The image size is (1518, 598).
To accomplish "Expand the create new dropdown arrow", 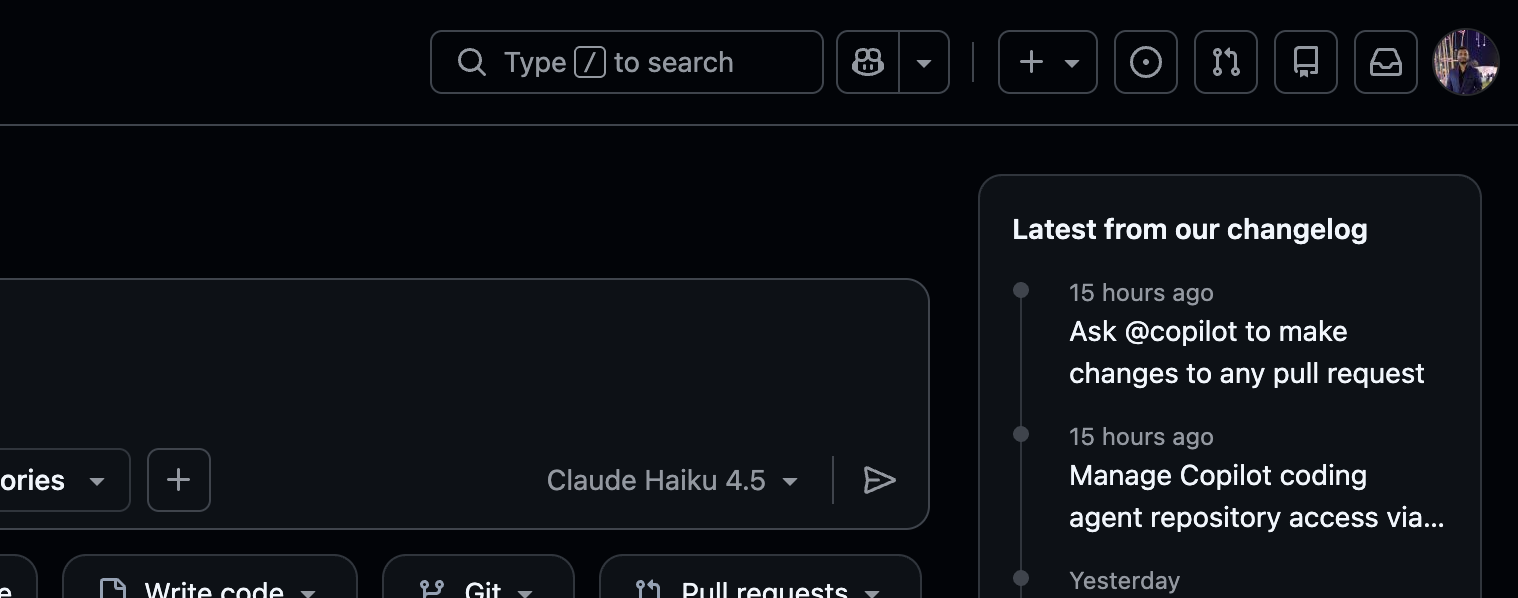I will tap(1071, 62).
